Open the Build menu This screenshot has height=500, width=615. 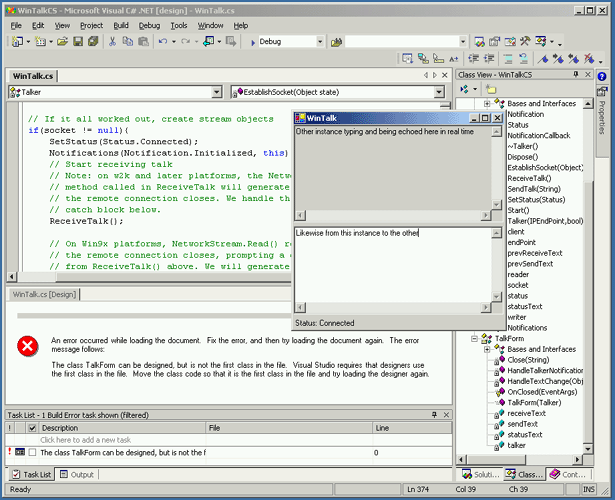[x=121, y=25]
